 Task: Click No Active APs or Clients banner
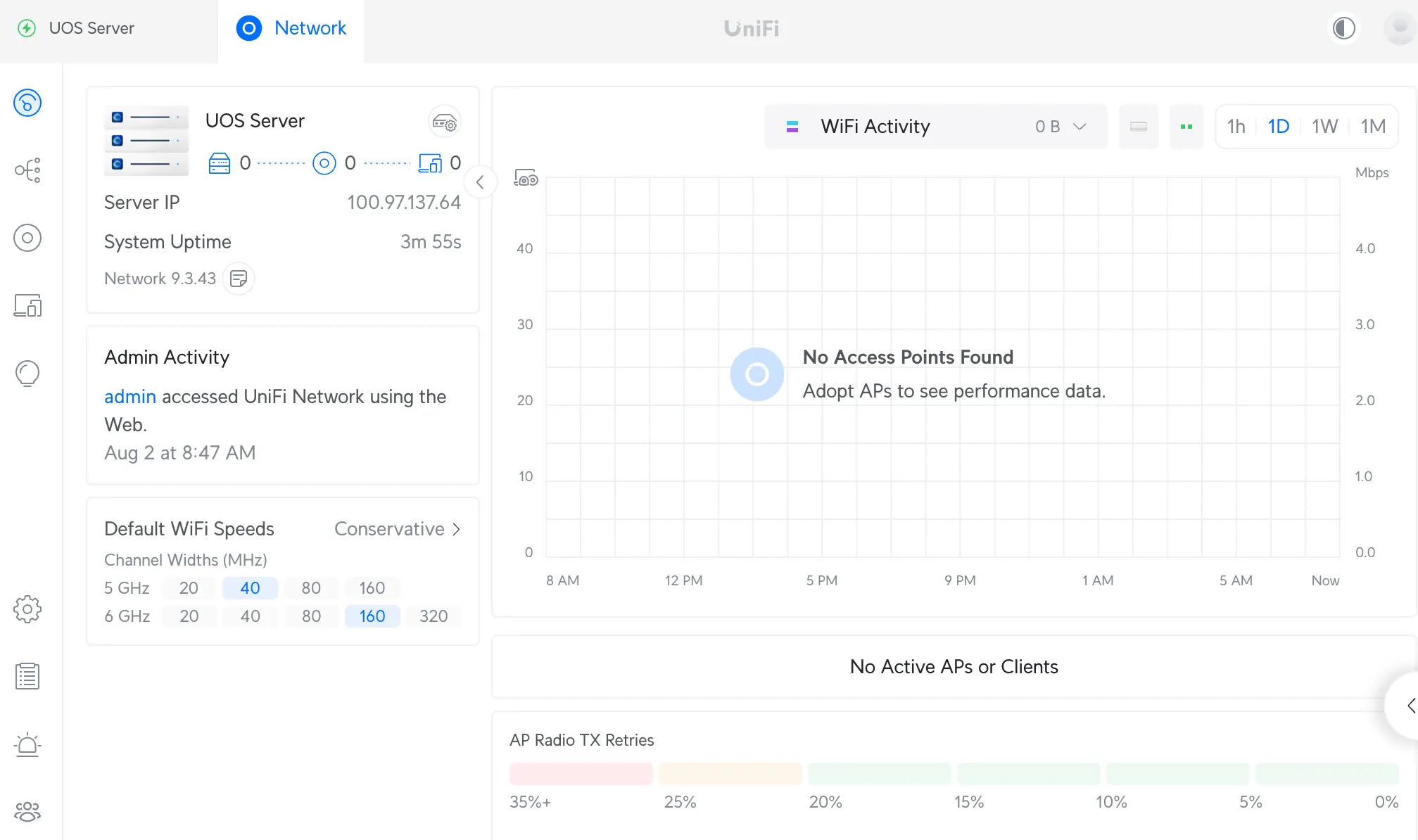954,667
